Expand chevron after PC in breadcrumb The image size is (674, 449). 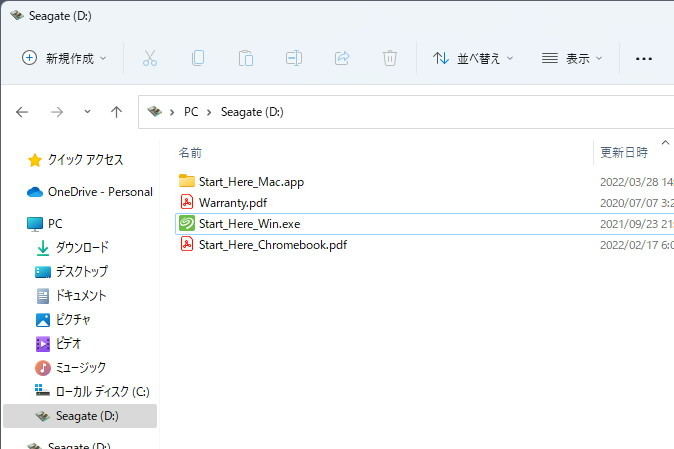[x=209, y=113]
